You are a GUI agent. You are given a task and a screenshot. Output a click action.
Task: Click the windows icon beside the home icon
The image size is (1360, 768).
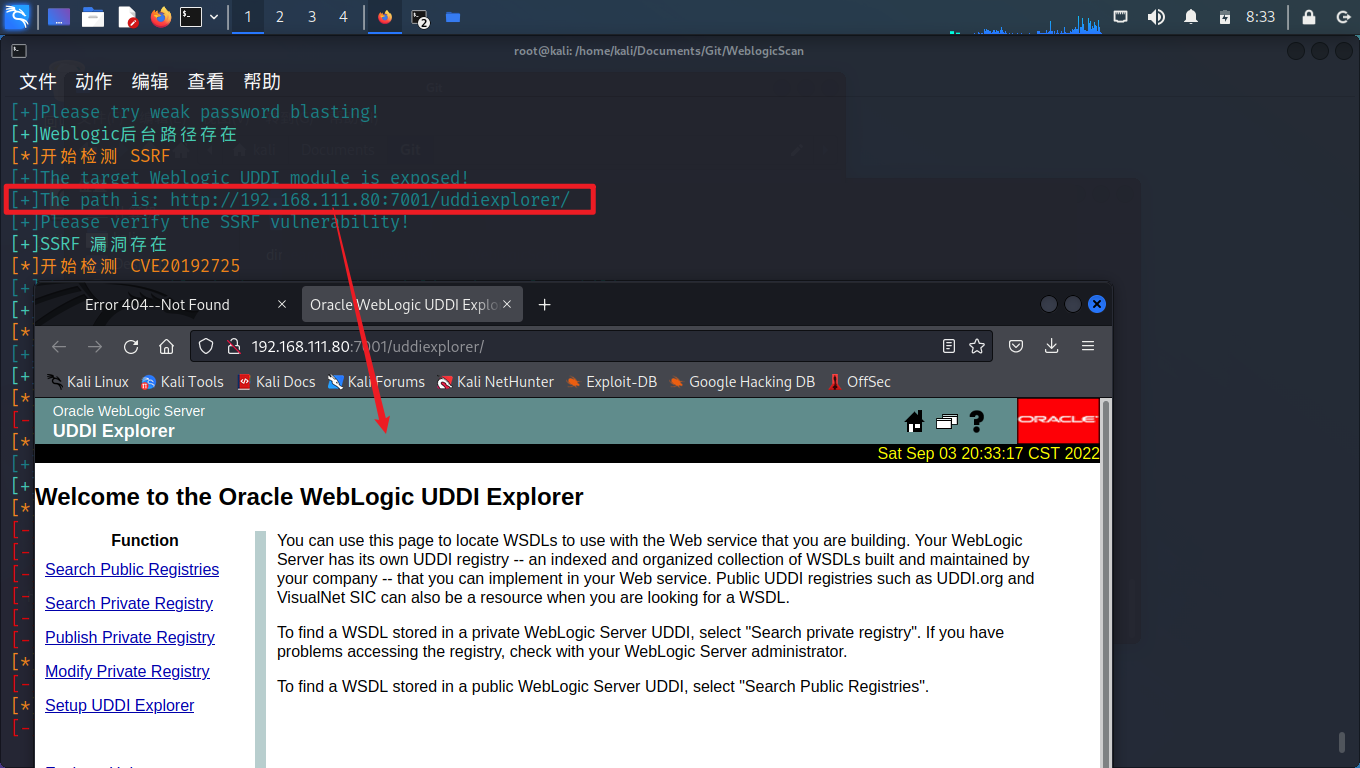[946, 422]
